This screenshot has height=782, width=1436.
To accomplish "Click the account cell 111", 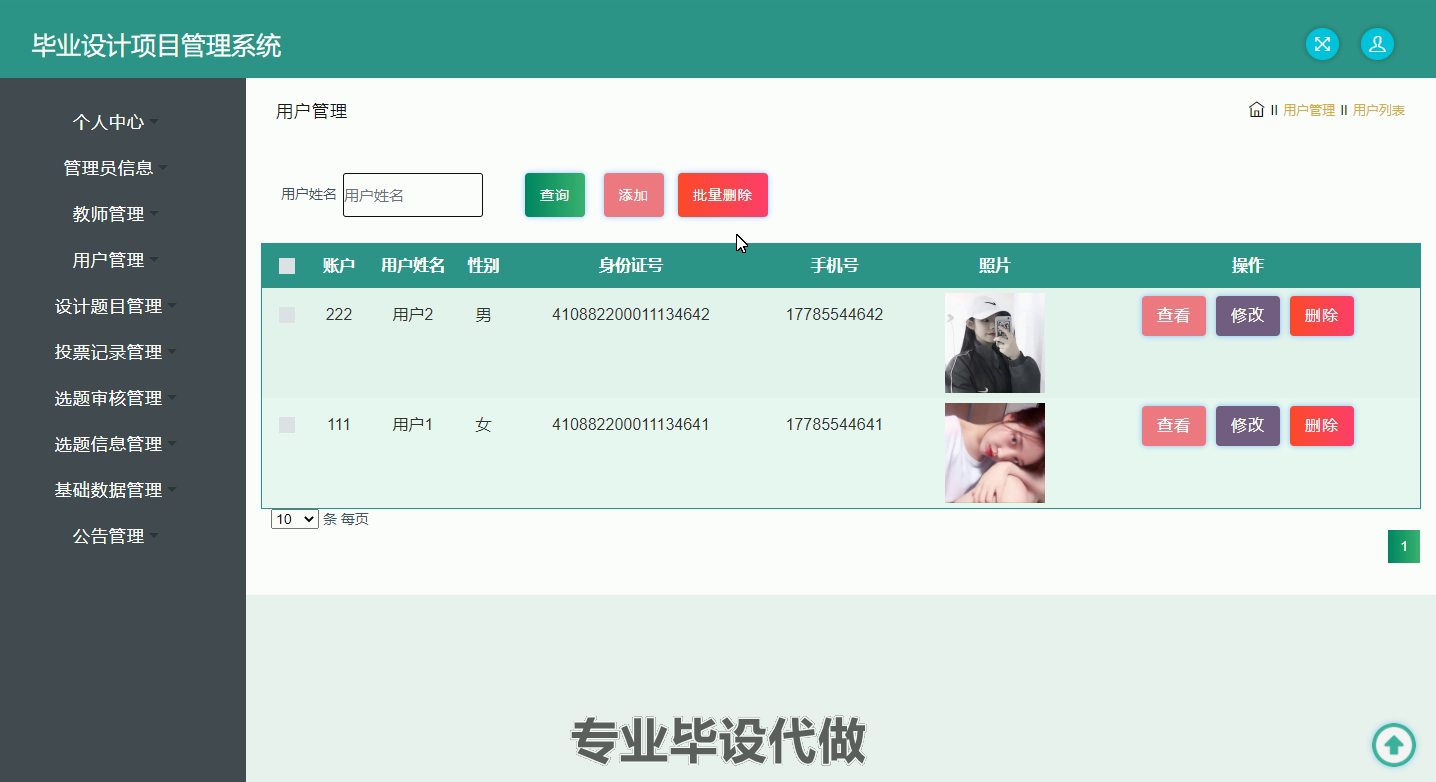I will pos(339,425).
